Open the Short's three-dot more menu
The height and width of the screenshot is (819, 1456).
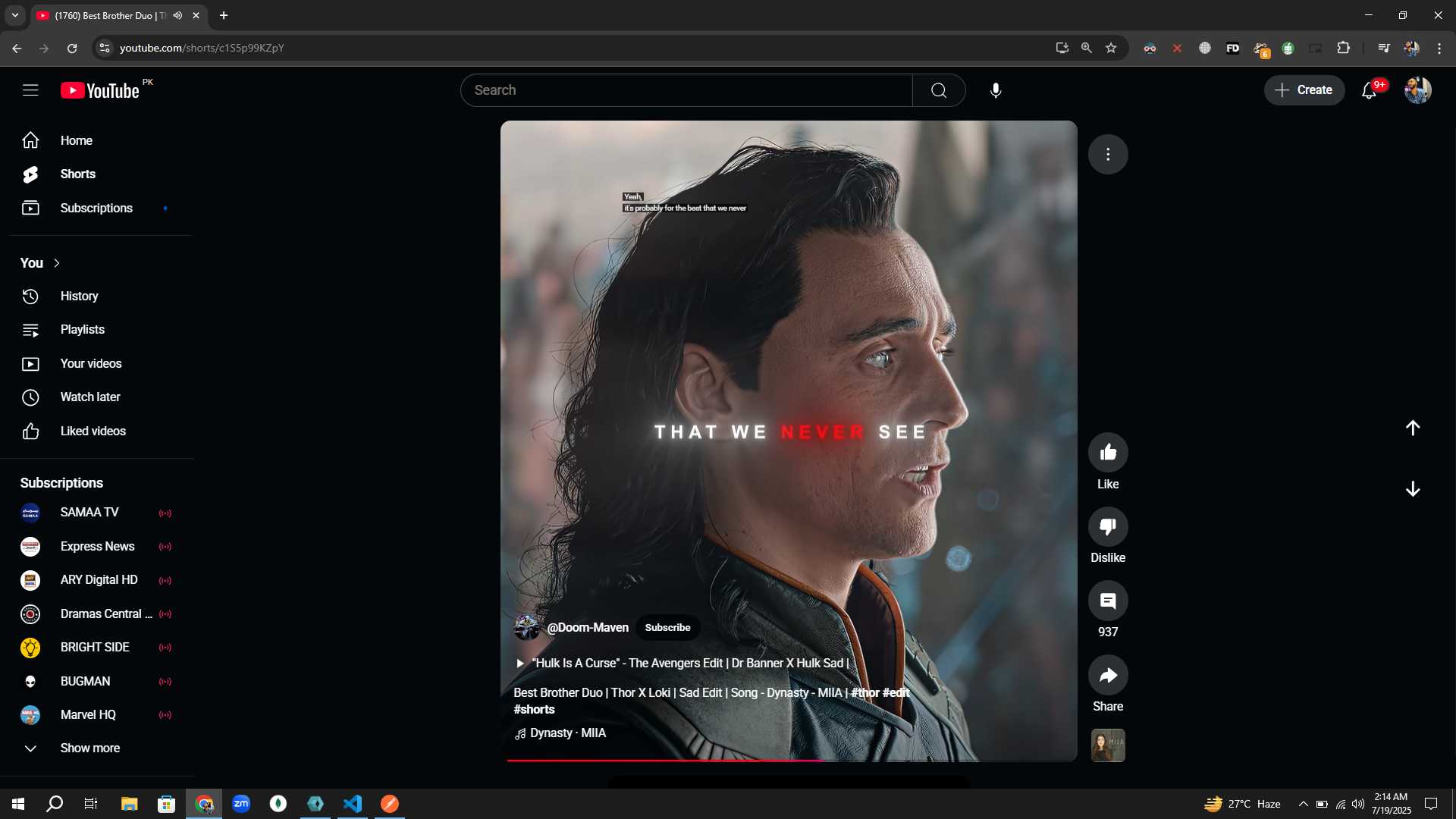click(1108, 155)
